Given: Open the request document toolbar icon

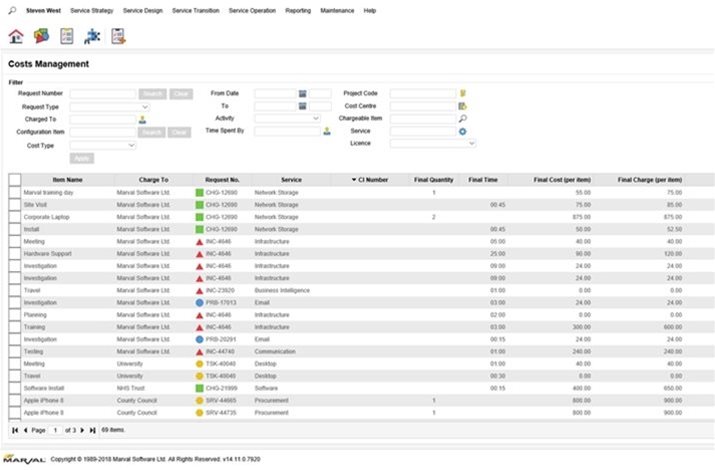Looking at the screenshot, I should tap(118, 36).
